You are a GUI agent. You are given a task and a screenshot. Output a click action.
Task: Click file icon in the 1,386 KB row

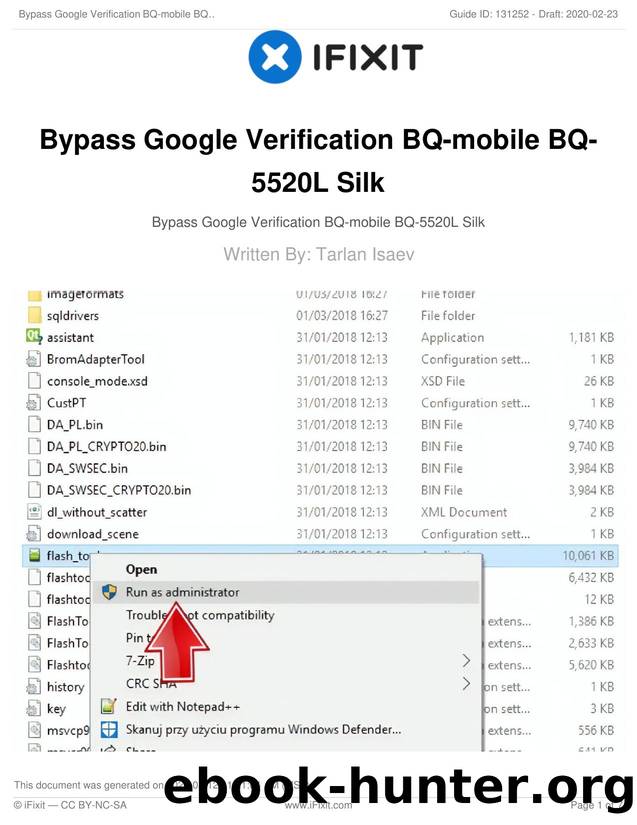coord(34,621)
